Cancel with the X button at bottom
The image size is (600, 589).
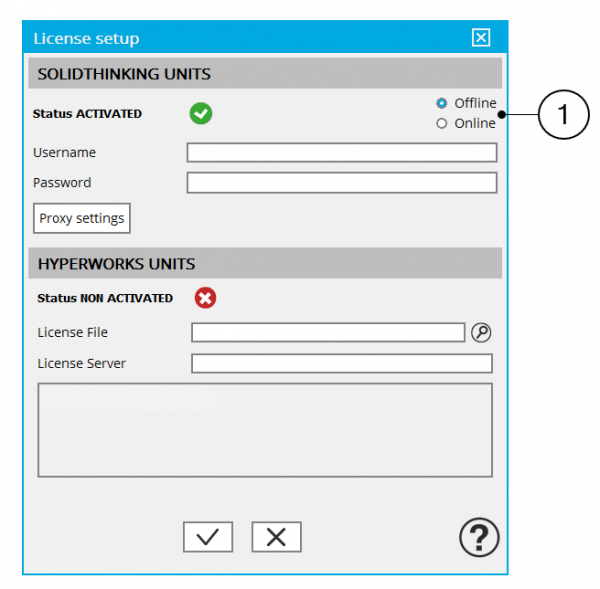[276, 537]
